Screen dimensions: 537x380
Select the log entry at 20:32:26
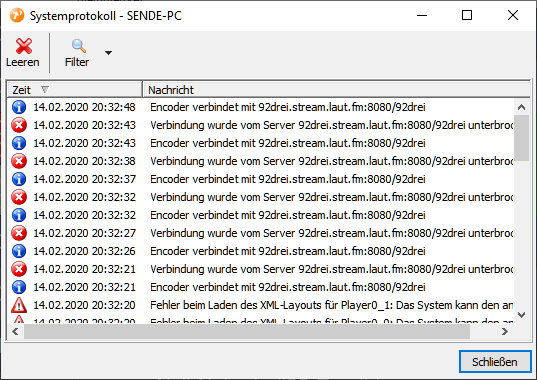[262, 251]
